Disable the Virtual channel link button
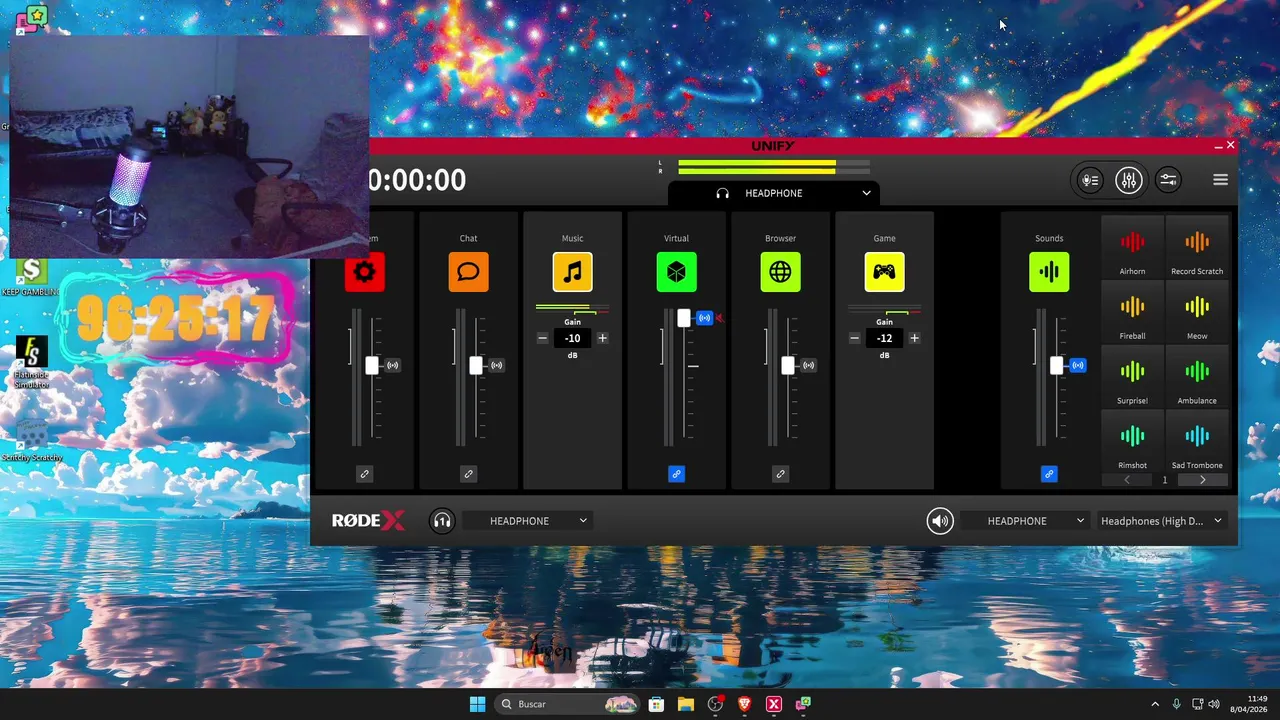 pos(676,474)
